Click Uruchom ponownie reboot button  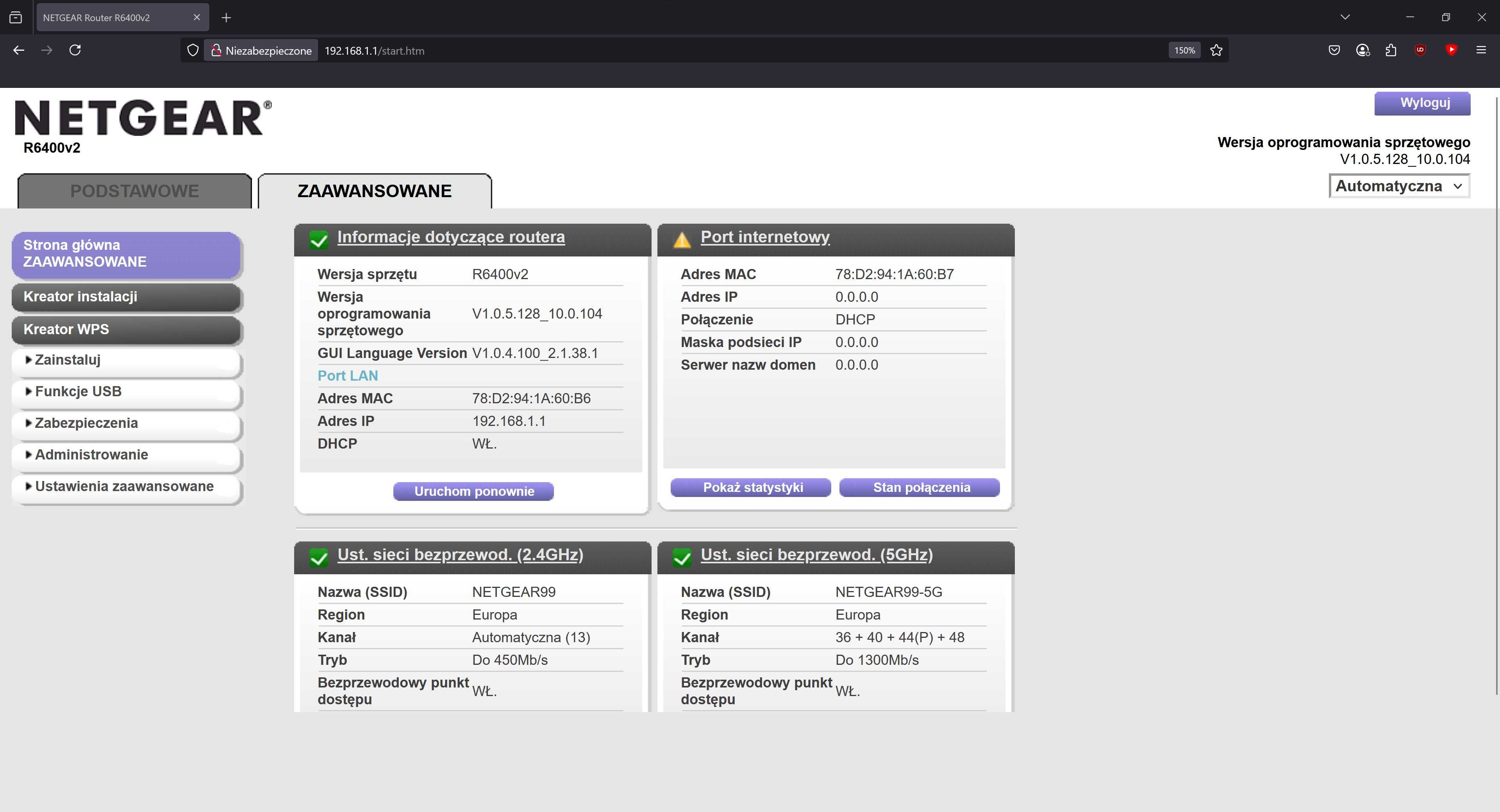pyautogui.click(x=473, y=491)
